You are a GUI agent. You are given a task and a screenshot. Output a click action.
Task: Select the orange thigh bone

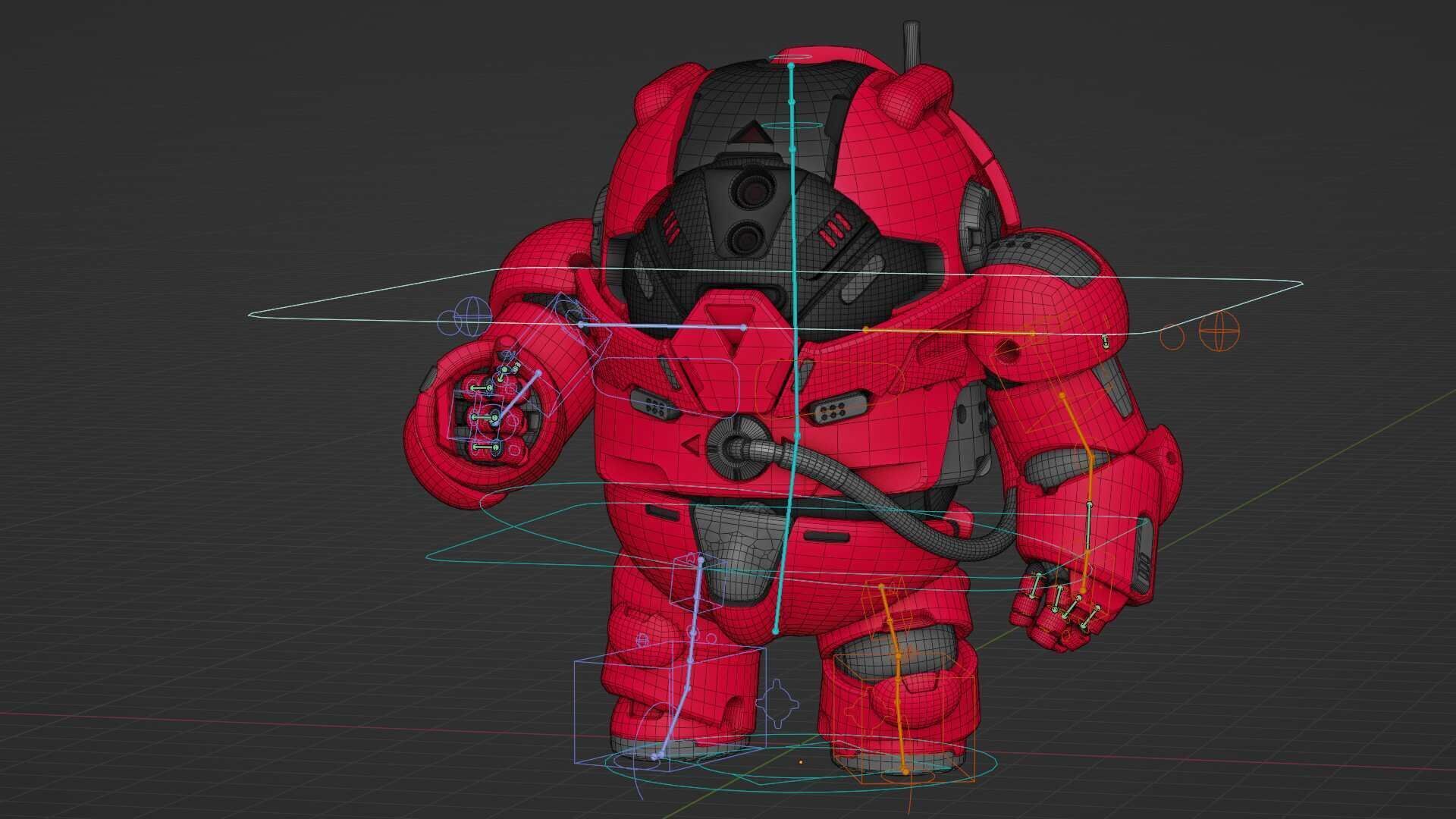click(x=890, y=620)
